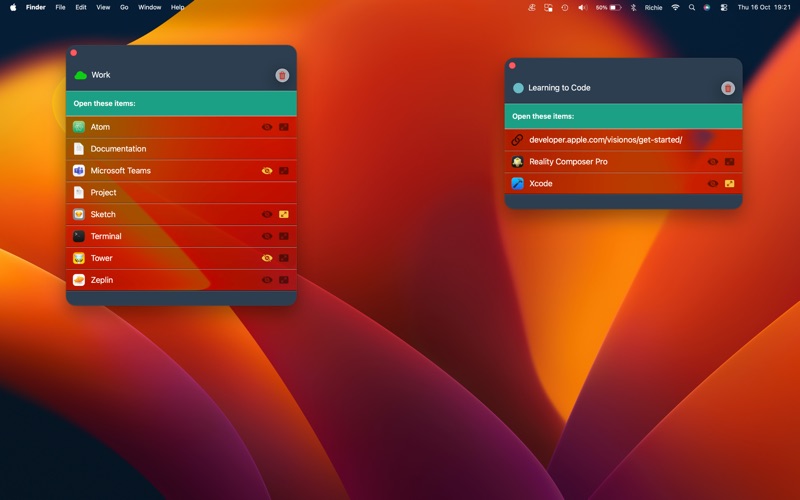
Task: Click the Terminal app icon
Action: (x=79, y=236)
